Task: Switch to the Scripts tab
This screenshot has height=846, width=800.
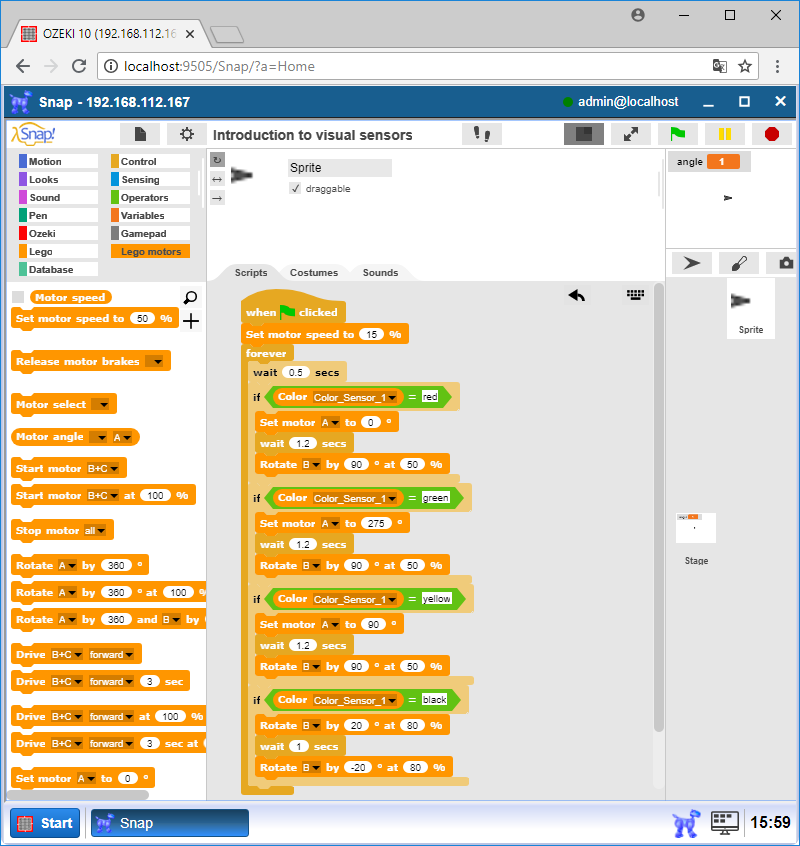Action: (x=251, y=272)
